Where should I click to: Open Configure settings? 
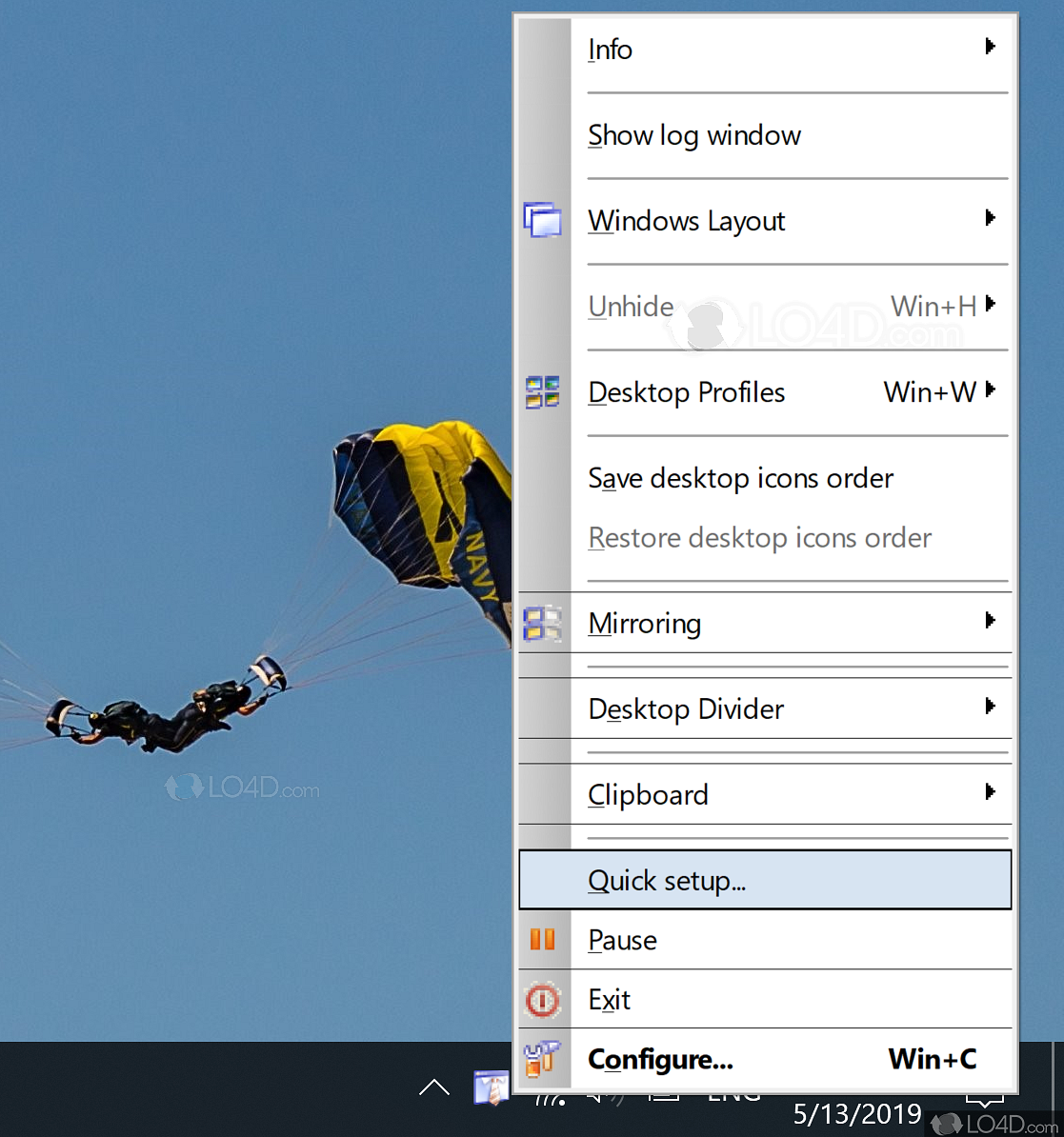[660, 1059]
